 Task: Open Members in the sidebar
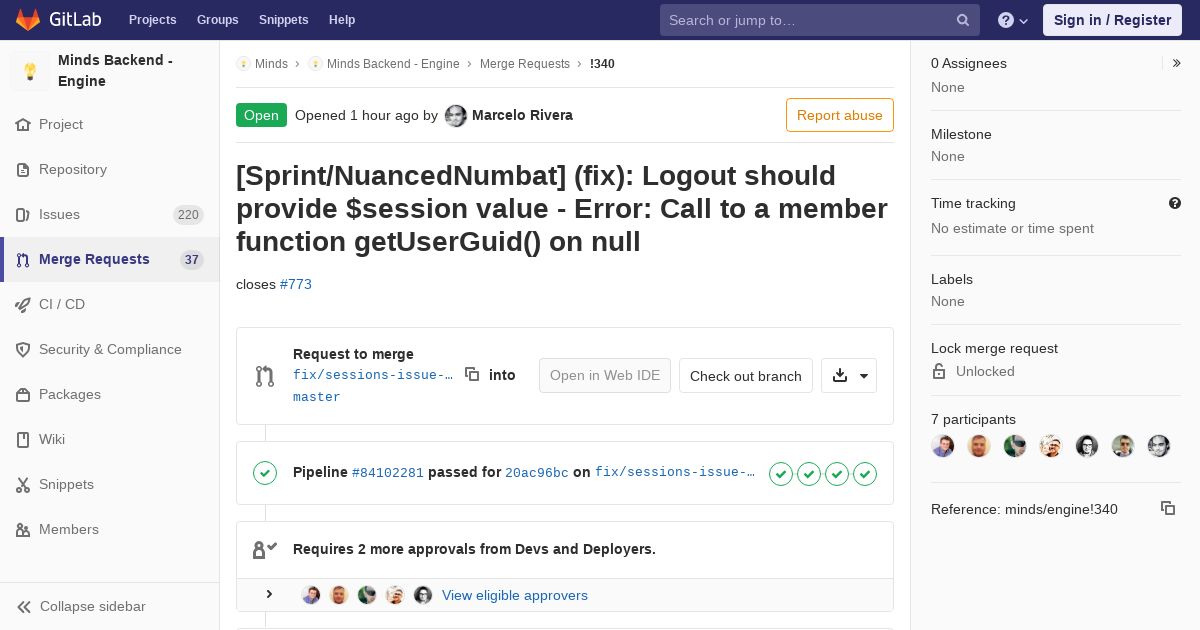click(x=110, y=529)
